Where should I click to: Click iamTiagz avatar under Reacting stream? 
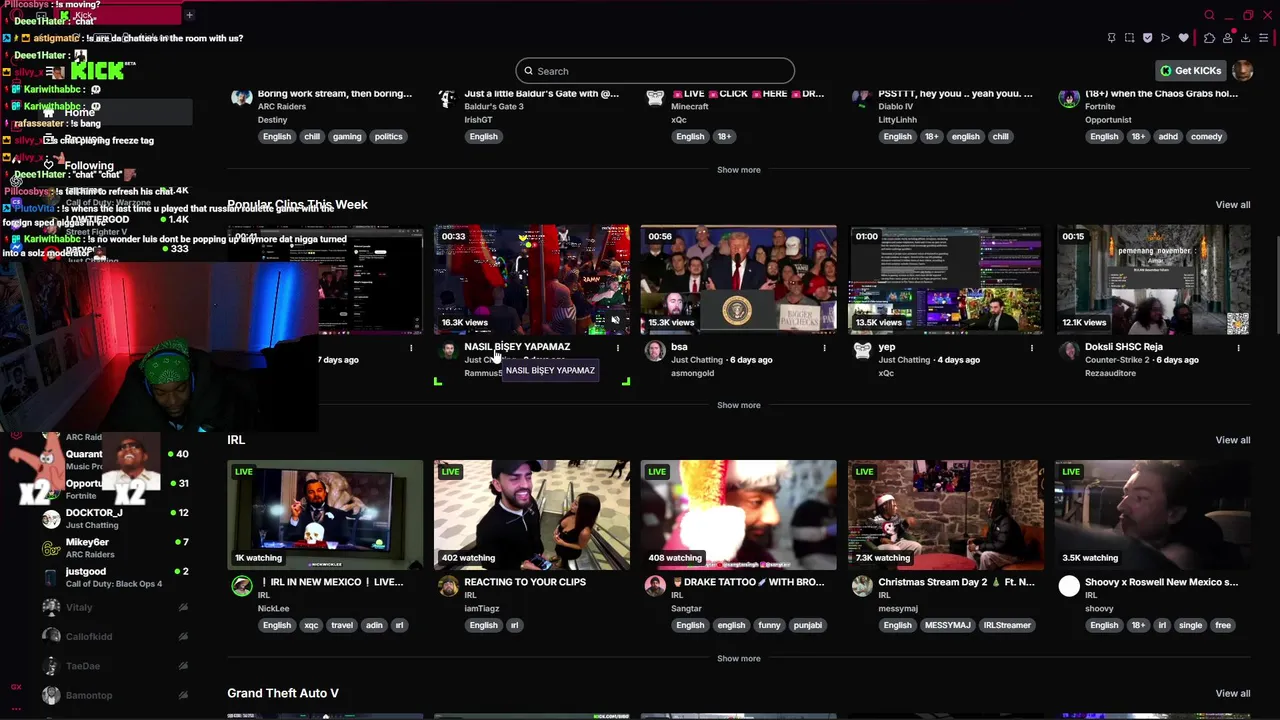pyautogui.click(x=448, y=586)
